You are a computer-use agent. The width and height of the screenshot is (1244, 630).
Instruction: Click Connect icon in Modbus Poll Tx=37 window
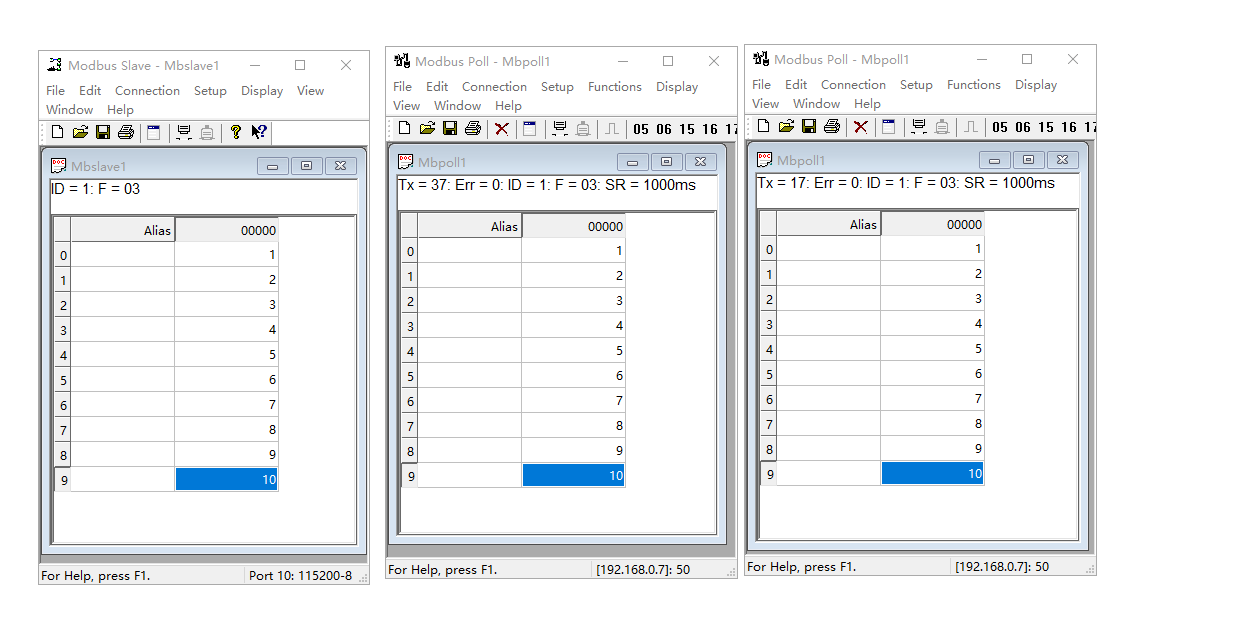click(560, 128)
